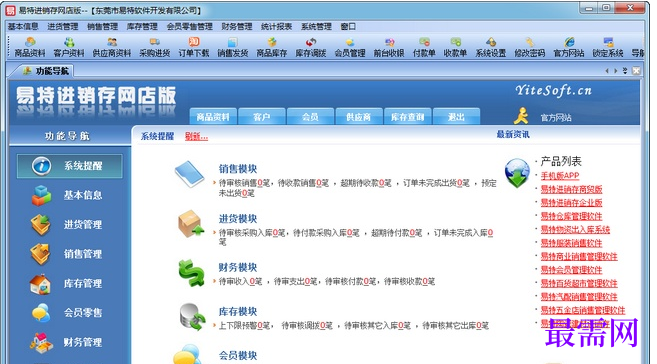Click 收款单 toolbar icon
The width and height of the screenshot is (657, 364).
455,47
